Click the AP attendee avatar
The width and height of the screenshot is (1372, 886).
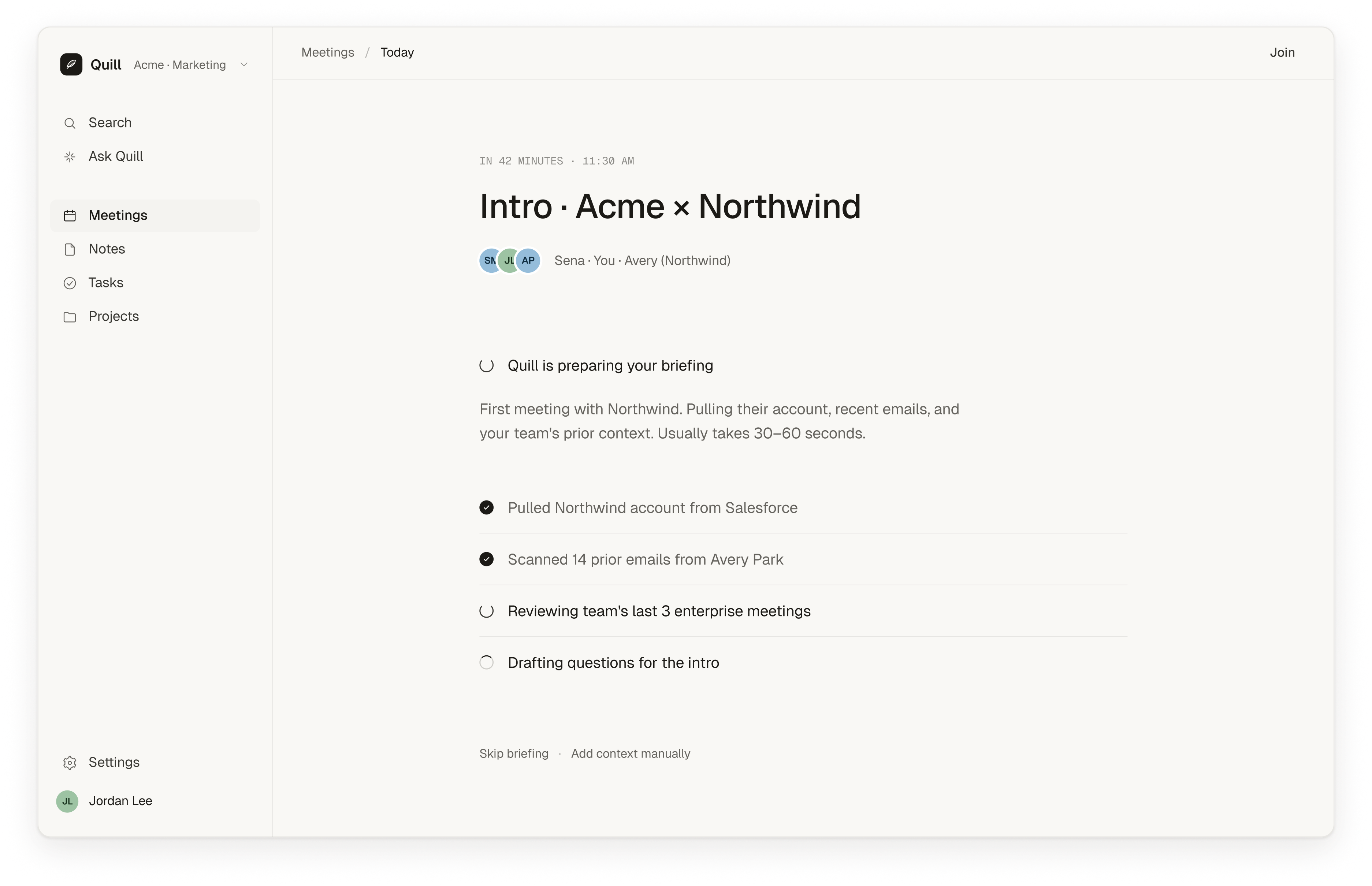(x=528, y=261)
